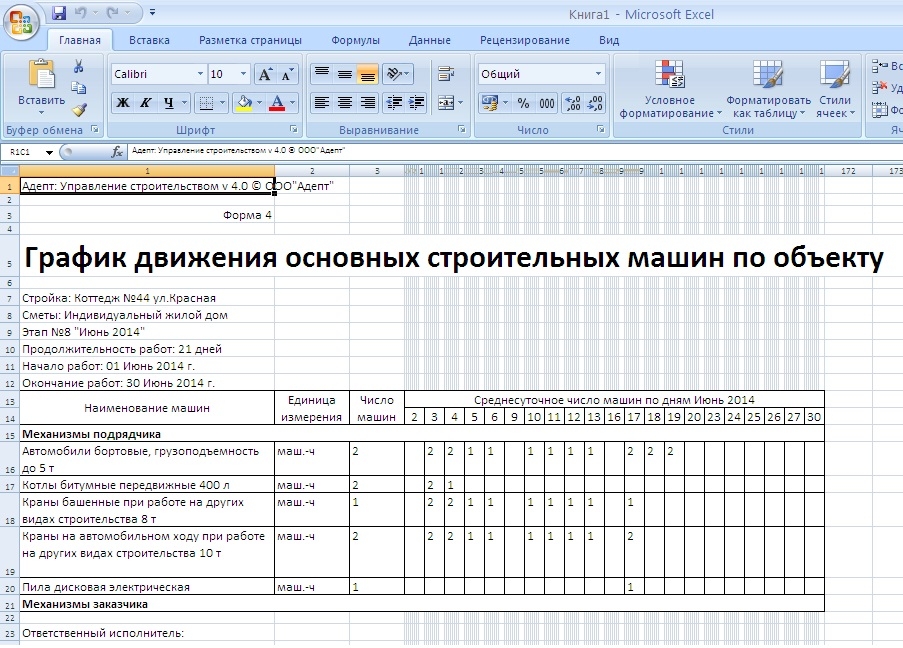
Task: Toggle underline (Ч) formatting
Action: tap(168, 103)
